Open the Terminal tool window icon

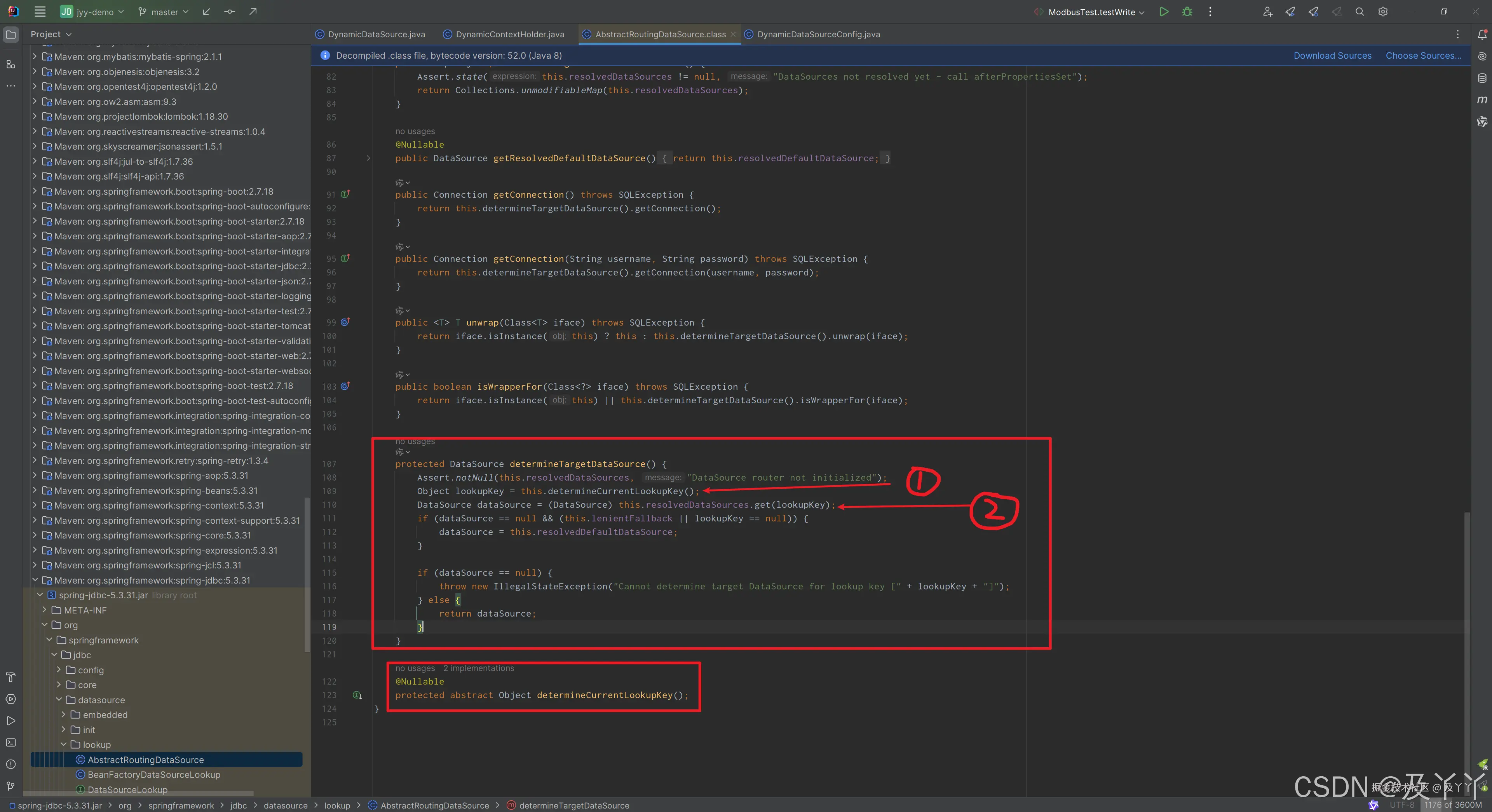(x=10, y=742)
